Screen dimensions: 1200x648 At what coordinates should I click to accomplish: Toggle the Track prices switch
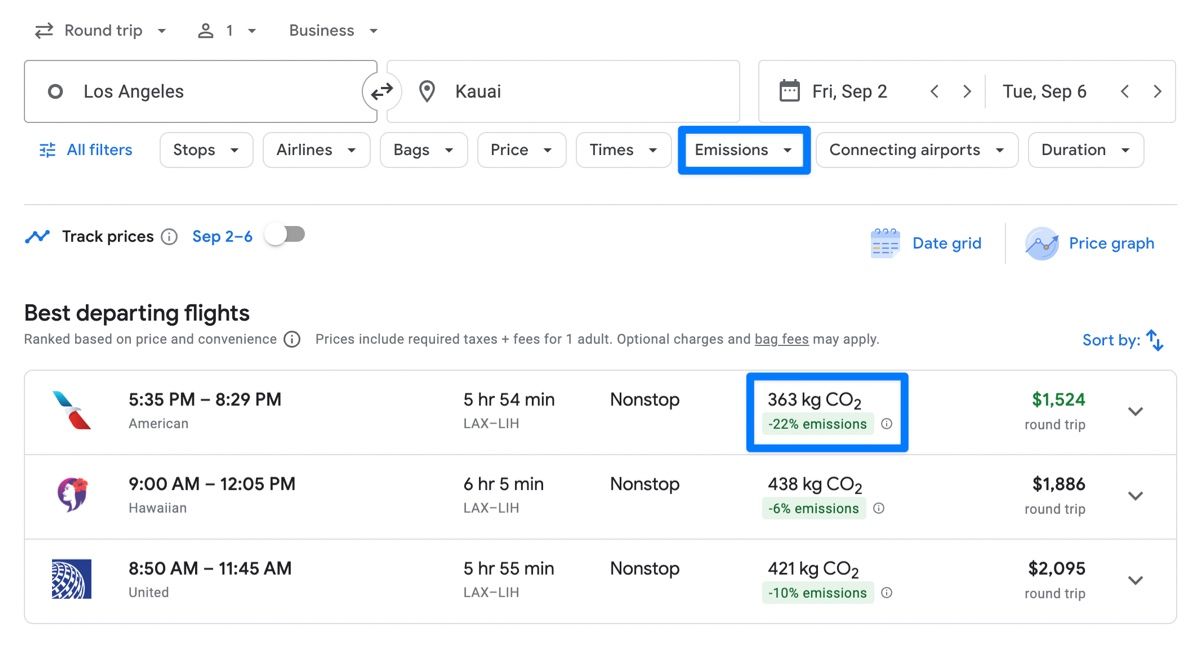284,235
